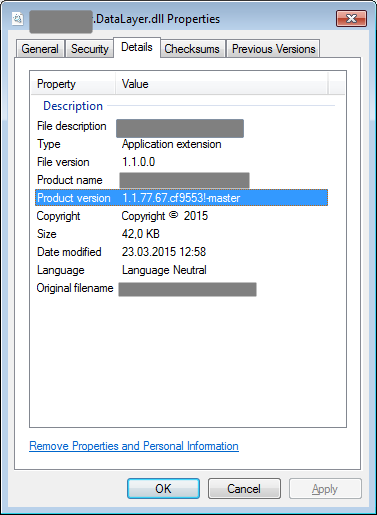Screen dimensions: 377x515
Task: Click the '1.1.77.67.cf9553!-master' version value
Action: tap(181, 198)
